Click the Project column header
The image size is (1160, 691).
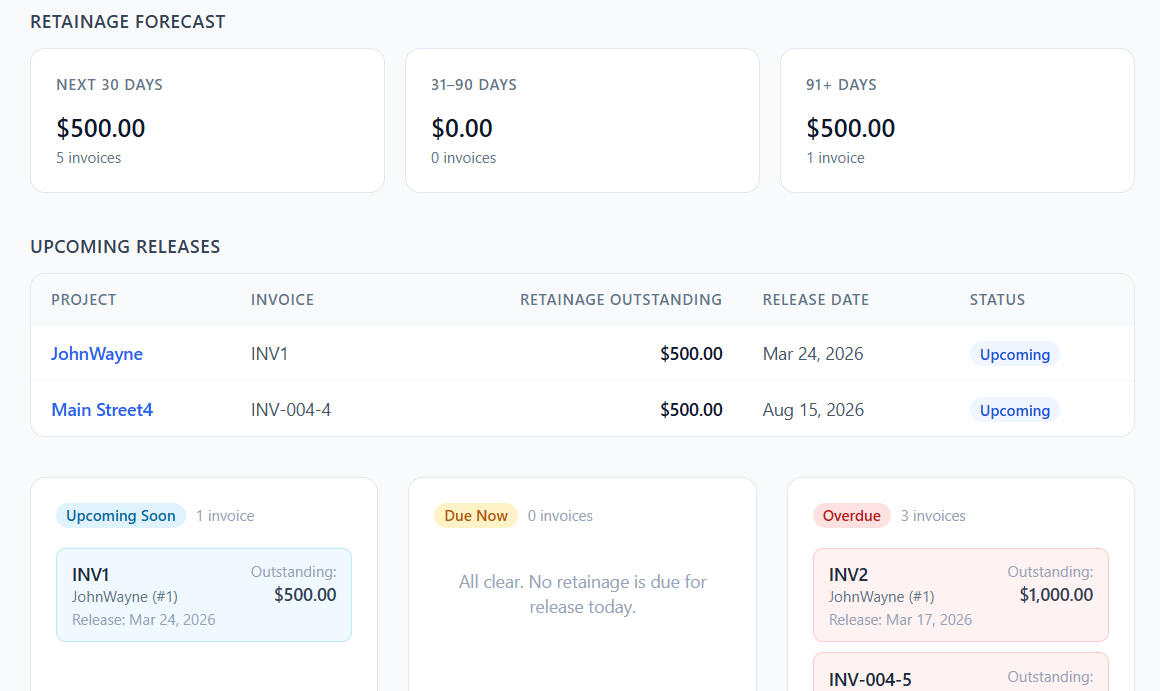pyautogui.click(x=84, y=300)
